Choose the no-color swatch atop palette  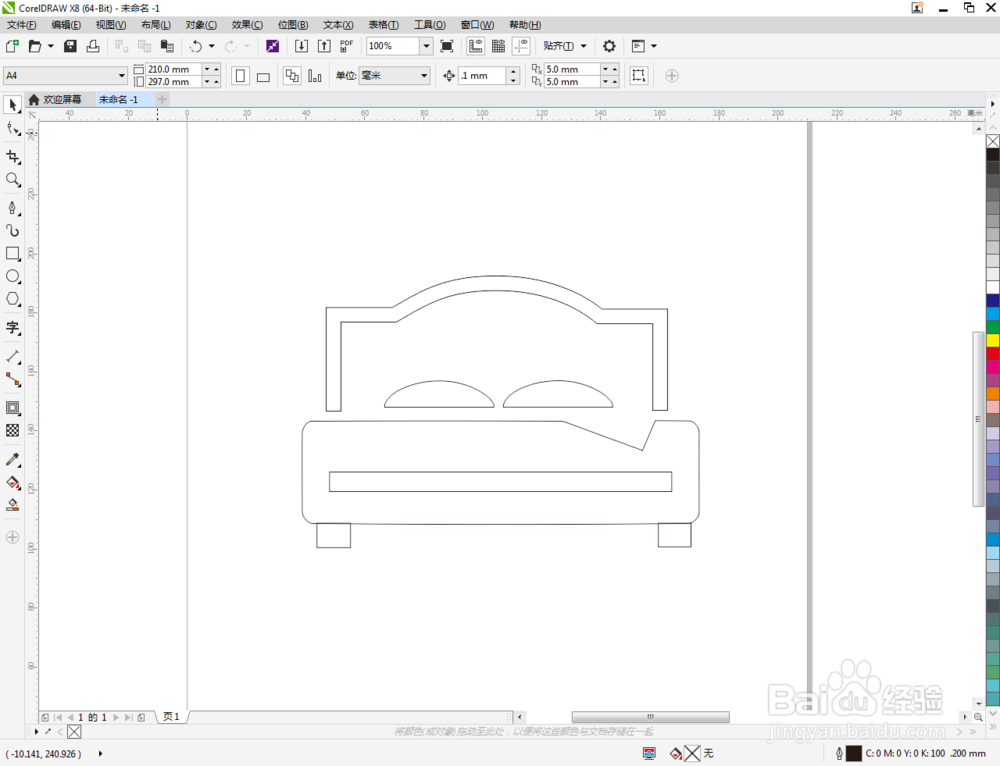[993, 141]
